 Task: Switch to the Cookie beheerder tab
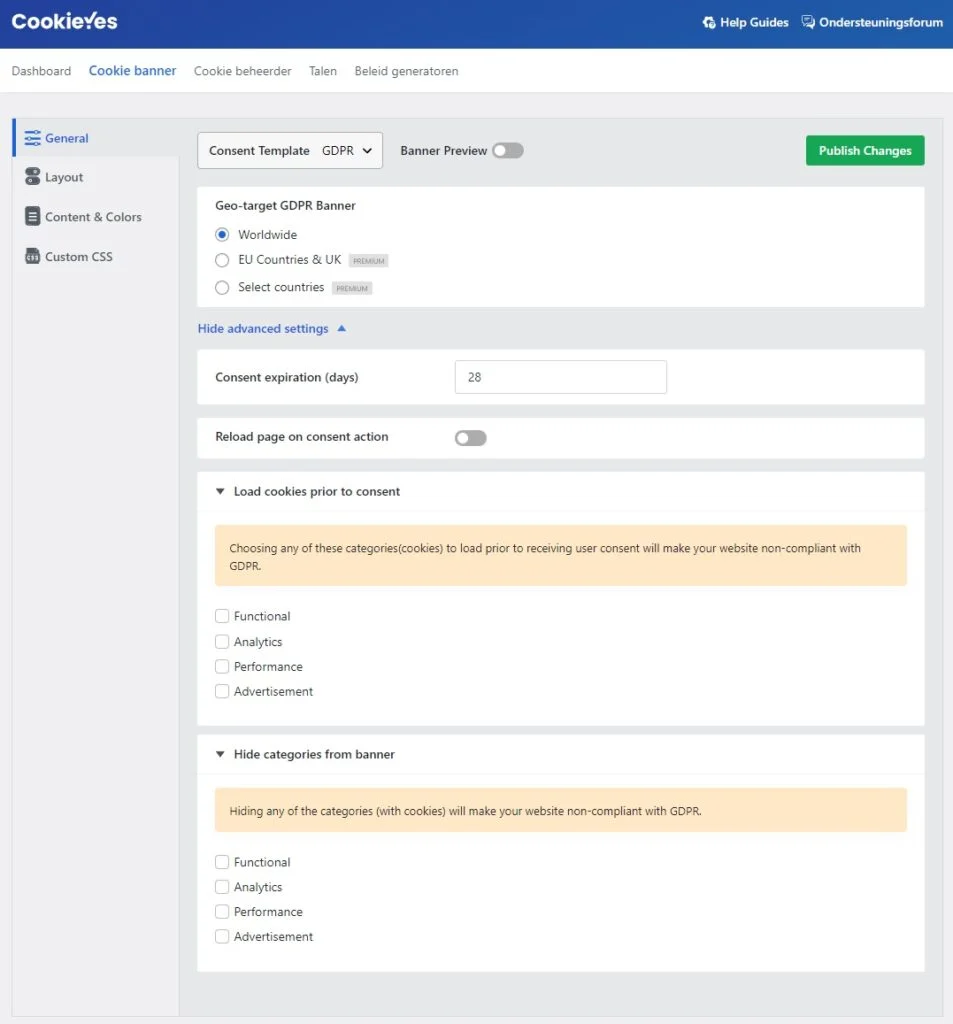coord(242,71)
